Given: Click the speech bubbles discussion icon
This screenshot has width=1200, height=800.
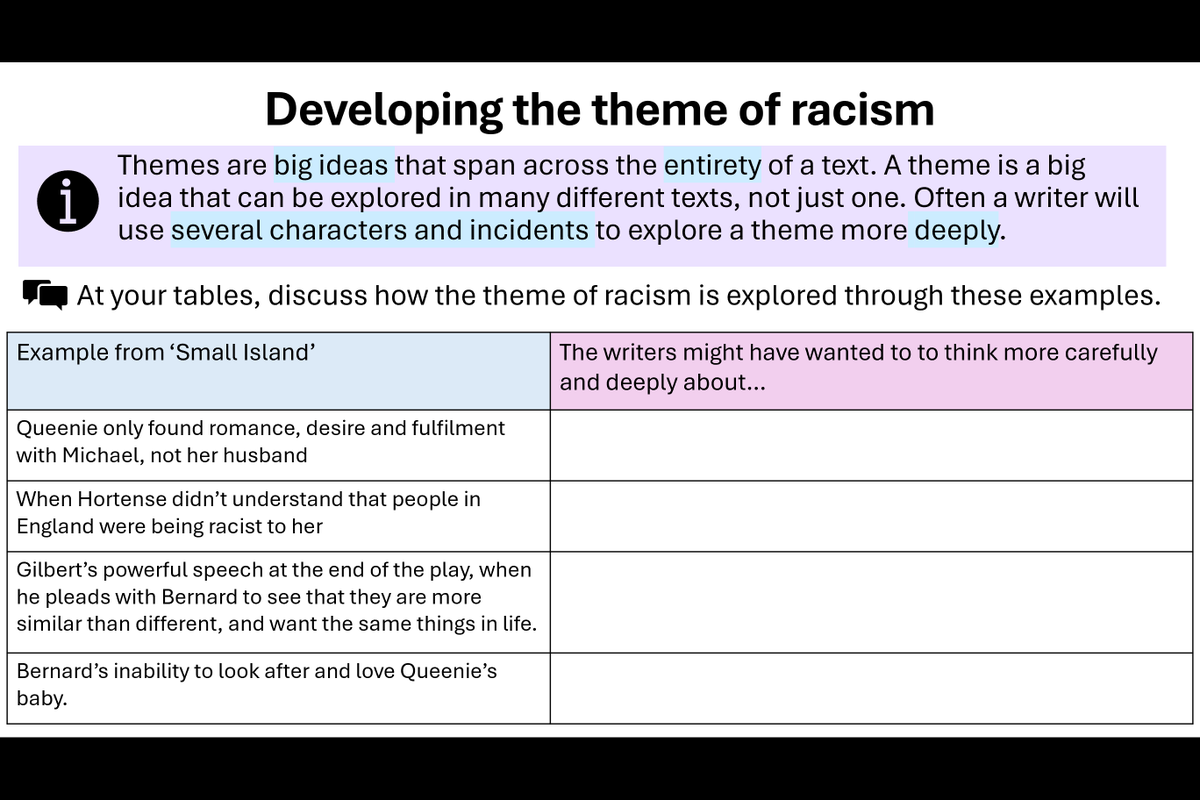Looking at the screenshot, I should (45, 294).
